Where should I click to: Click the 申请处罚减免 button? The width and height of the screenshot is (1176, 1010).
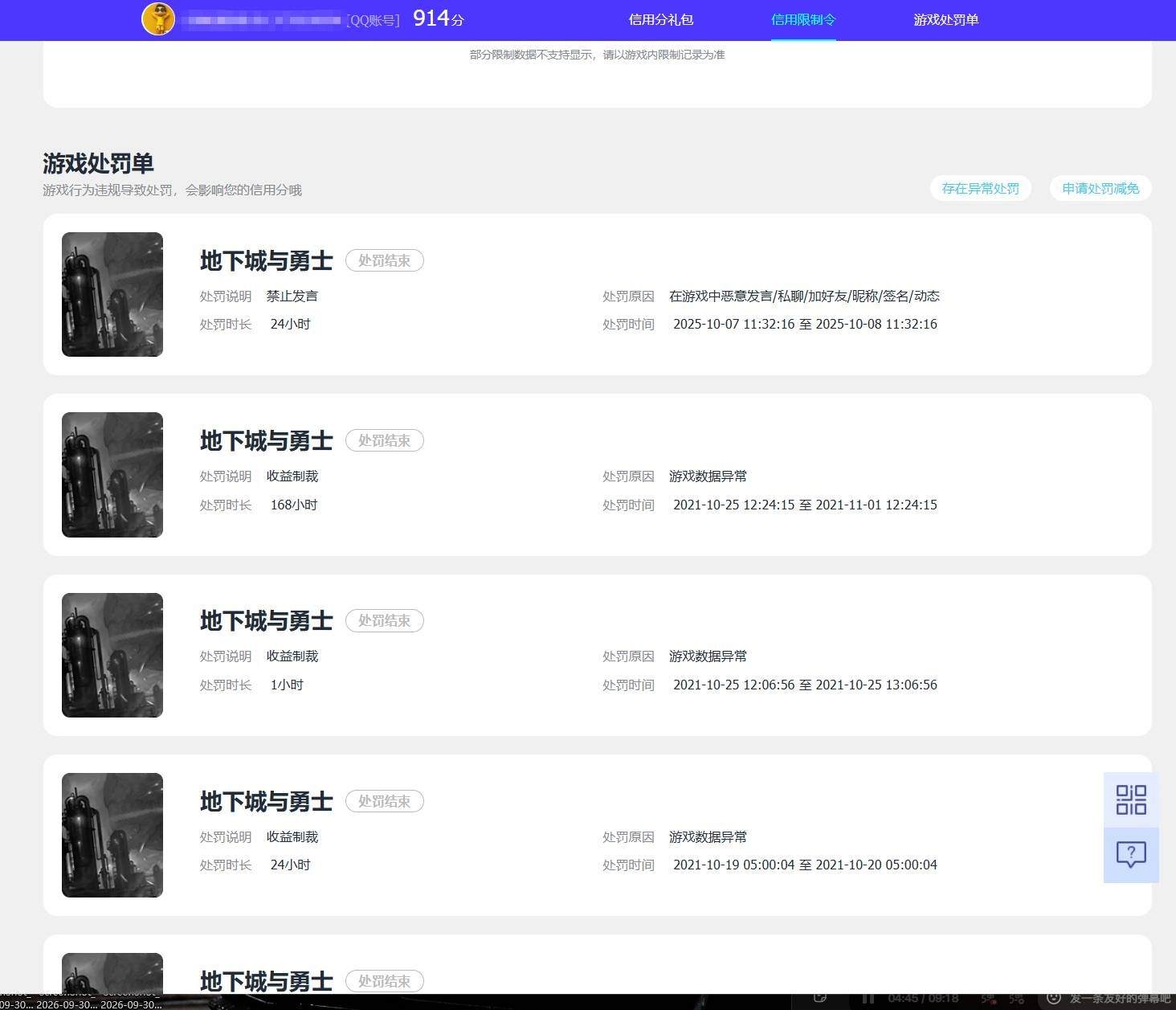click(1100, 188)
